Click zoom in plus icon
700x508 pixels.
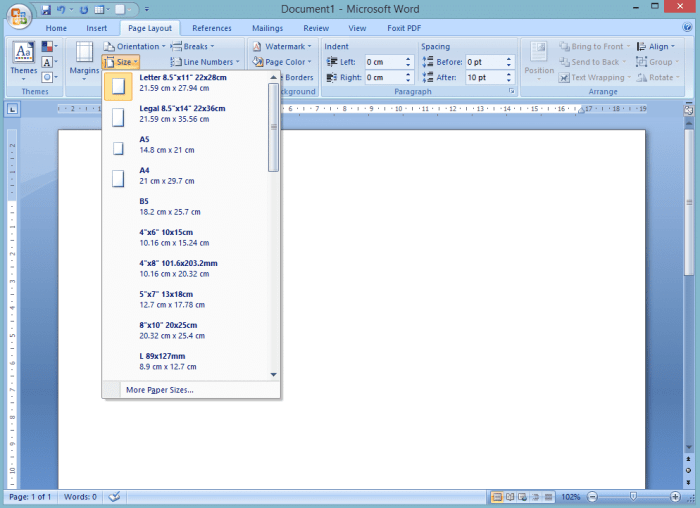click(675, 496)
